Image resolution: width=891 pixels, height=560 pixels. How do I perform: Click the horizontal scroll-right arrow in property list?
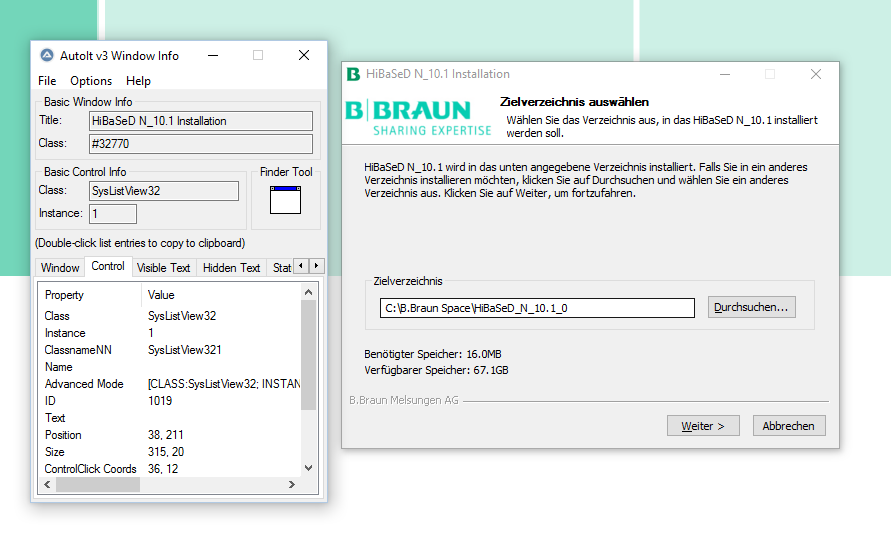tap(292, 484)
